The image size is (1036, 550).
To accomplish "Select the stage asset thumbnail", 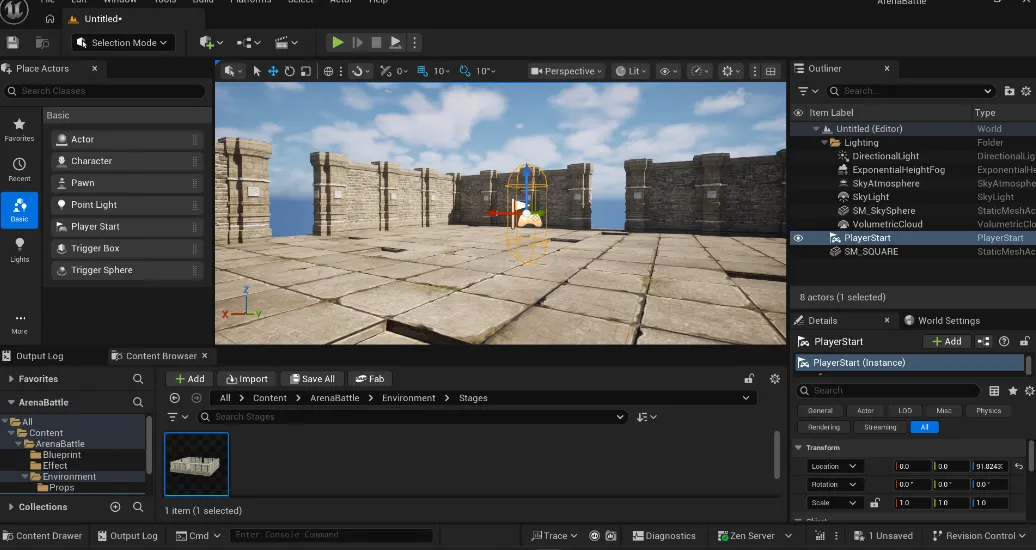I will click(x=197, y=464).
